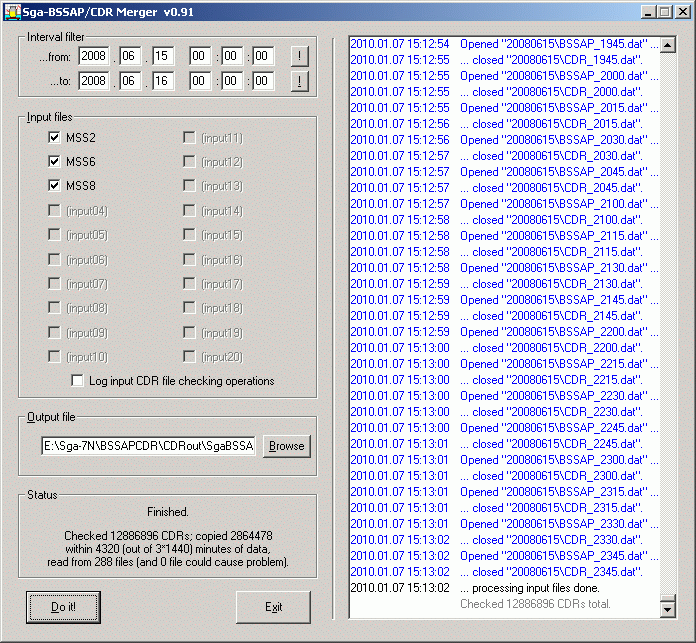
Task: Click the from hour field
Action: click(200, 56)
